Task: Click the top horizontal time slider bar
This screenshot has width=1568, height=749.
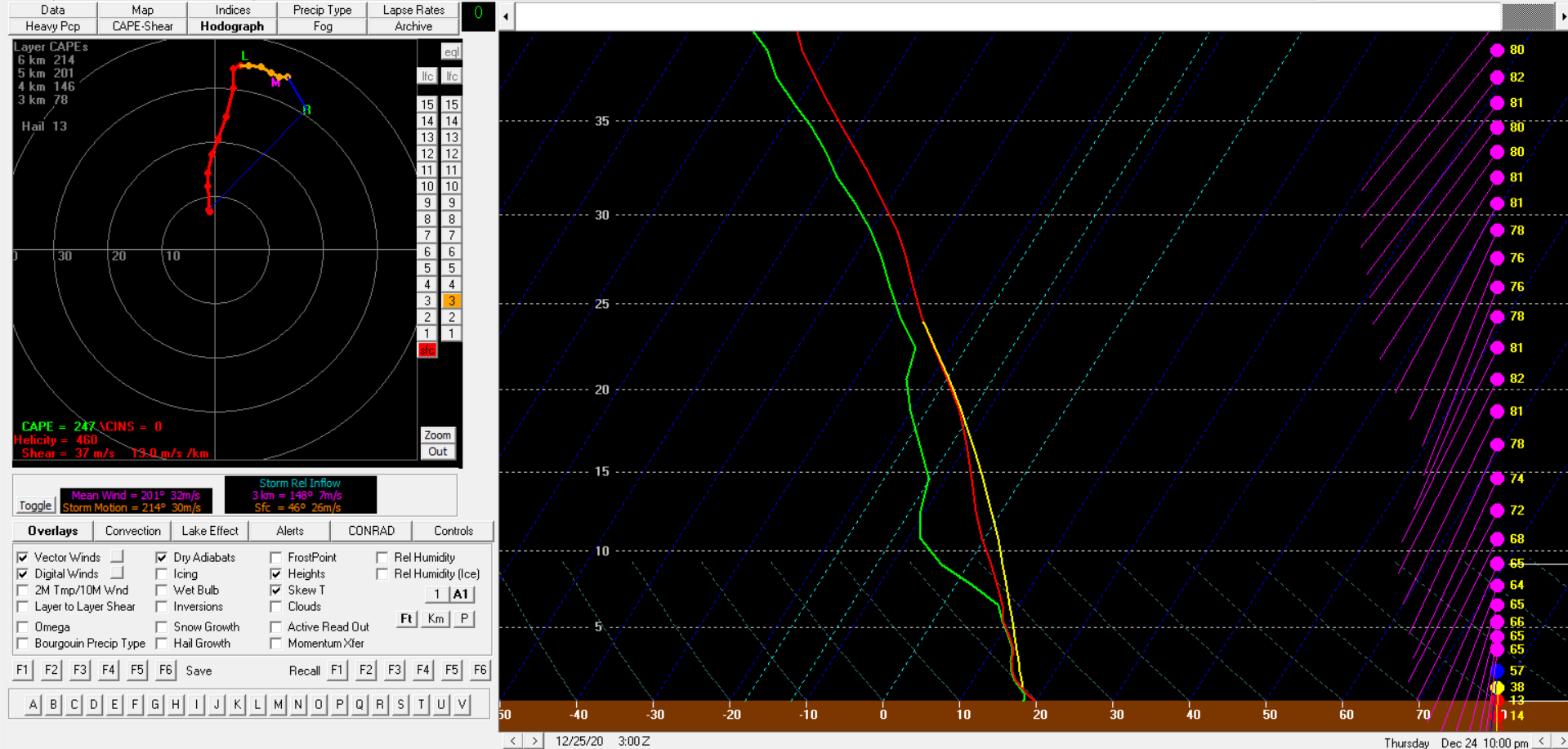Action: pyautogui.click(x=1008, y=16)
